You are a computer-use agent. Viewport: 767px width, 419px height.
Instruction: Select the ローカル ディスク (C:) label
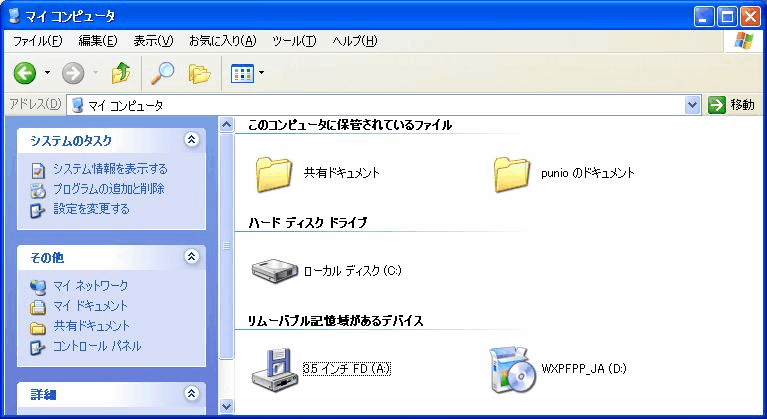(353, 270)
